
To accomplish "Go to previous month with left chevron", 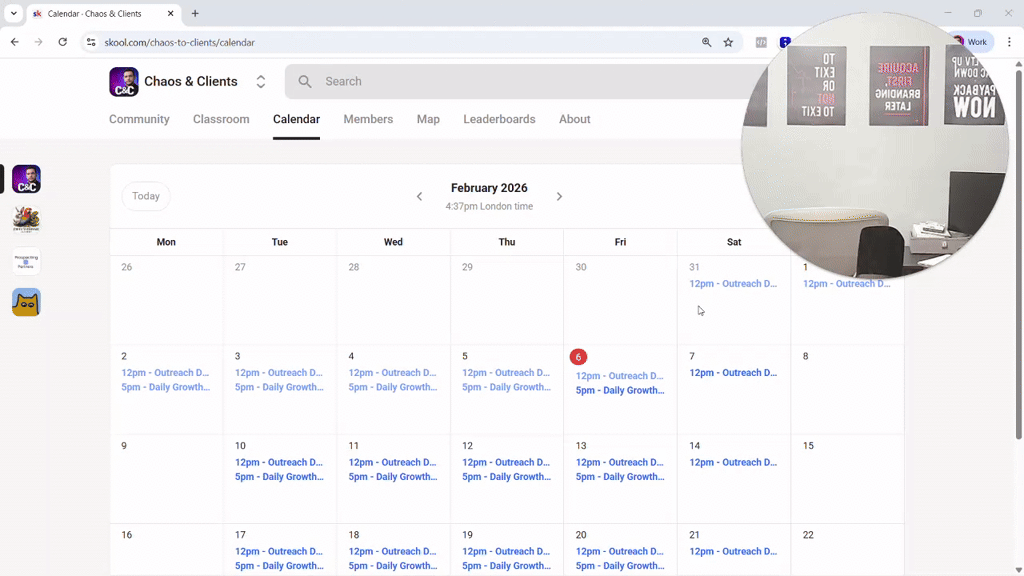I will [419, 196].
